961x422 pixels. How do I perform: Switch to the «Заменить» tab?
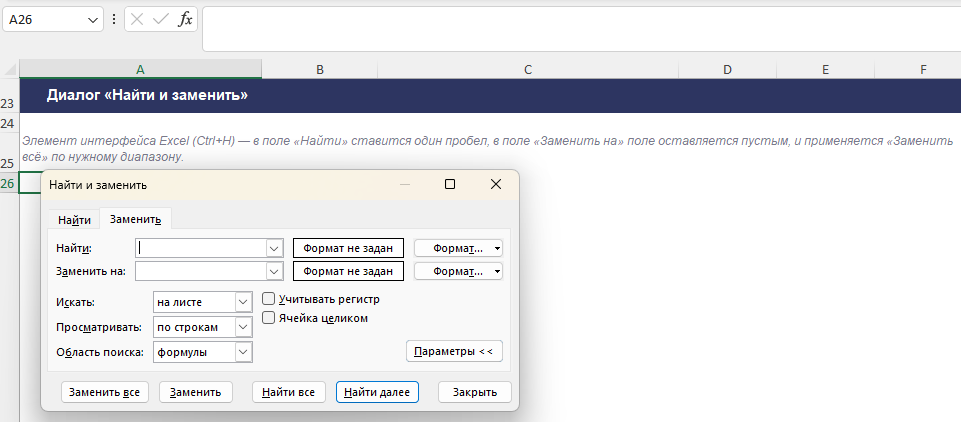pos(135,219)
